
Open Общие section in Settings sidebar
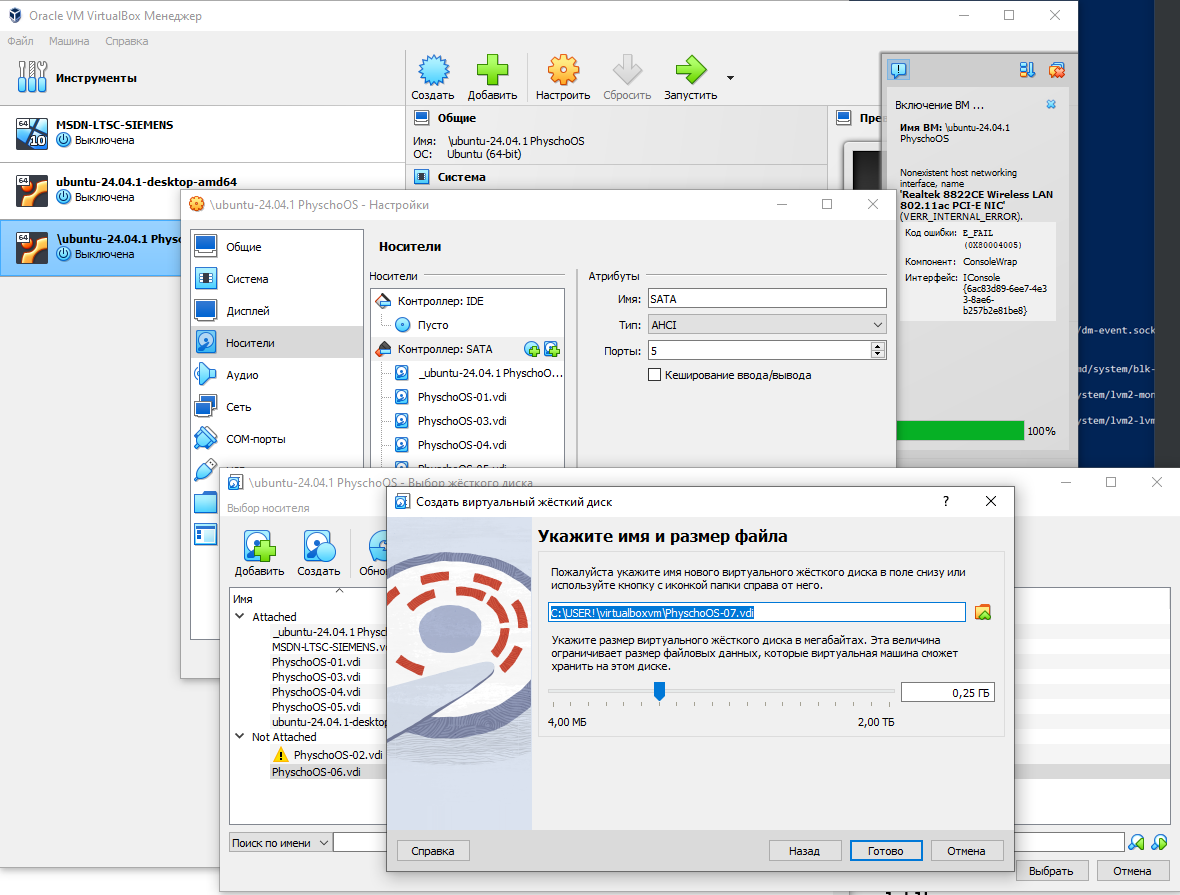[277, 247]
